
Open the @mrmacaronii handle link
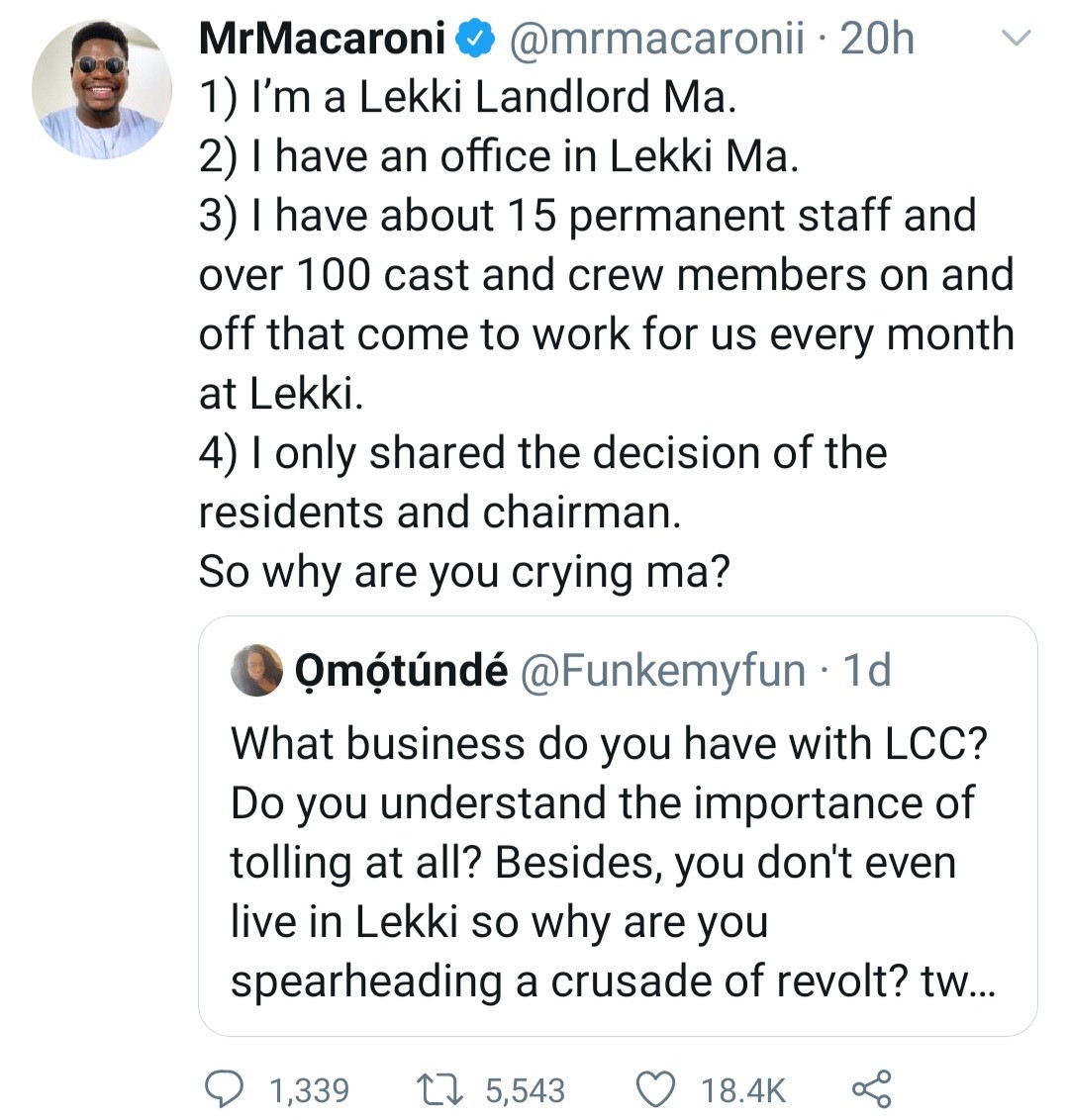(x=656, y=40)
